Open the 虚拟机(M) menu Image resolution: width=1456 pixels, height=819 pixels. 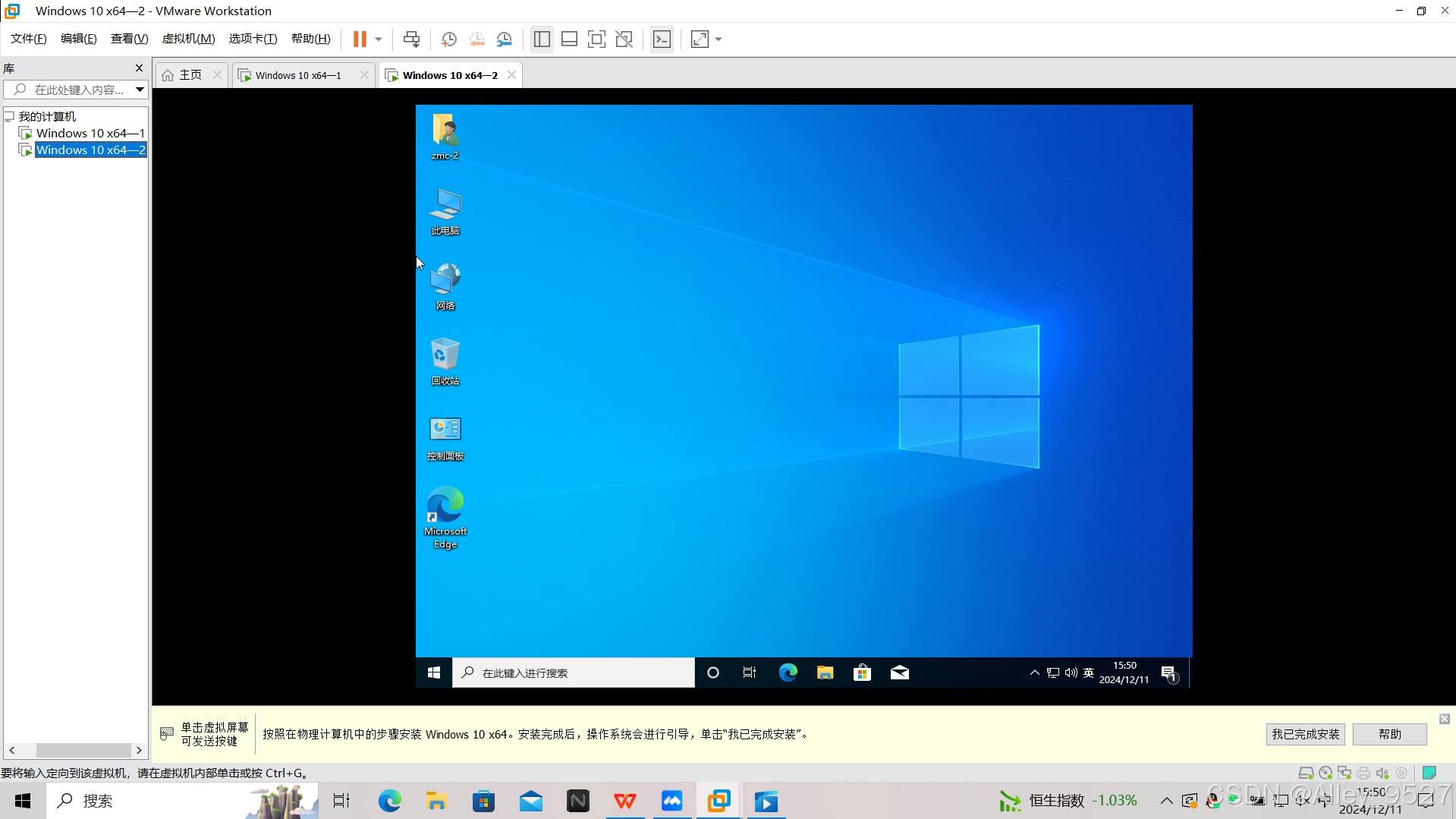(x=188, y=39)
